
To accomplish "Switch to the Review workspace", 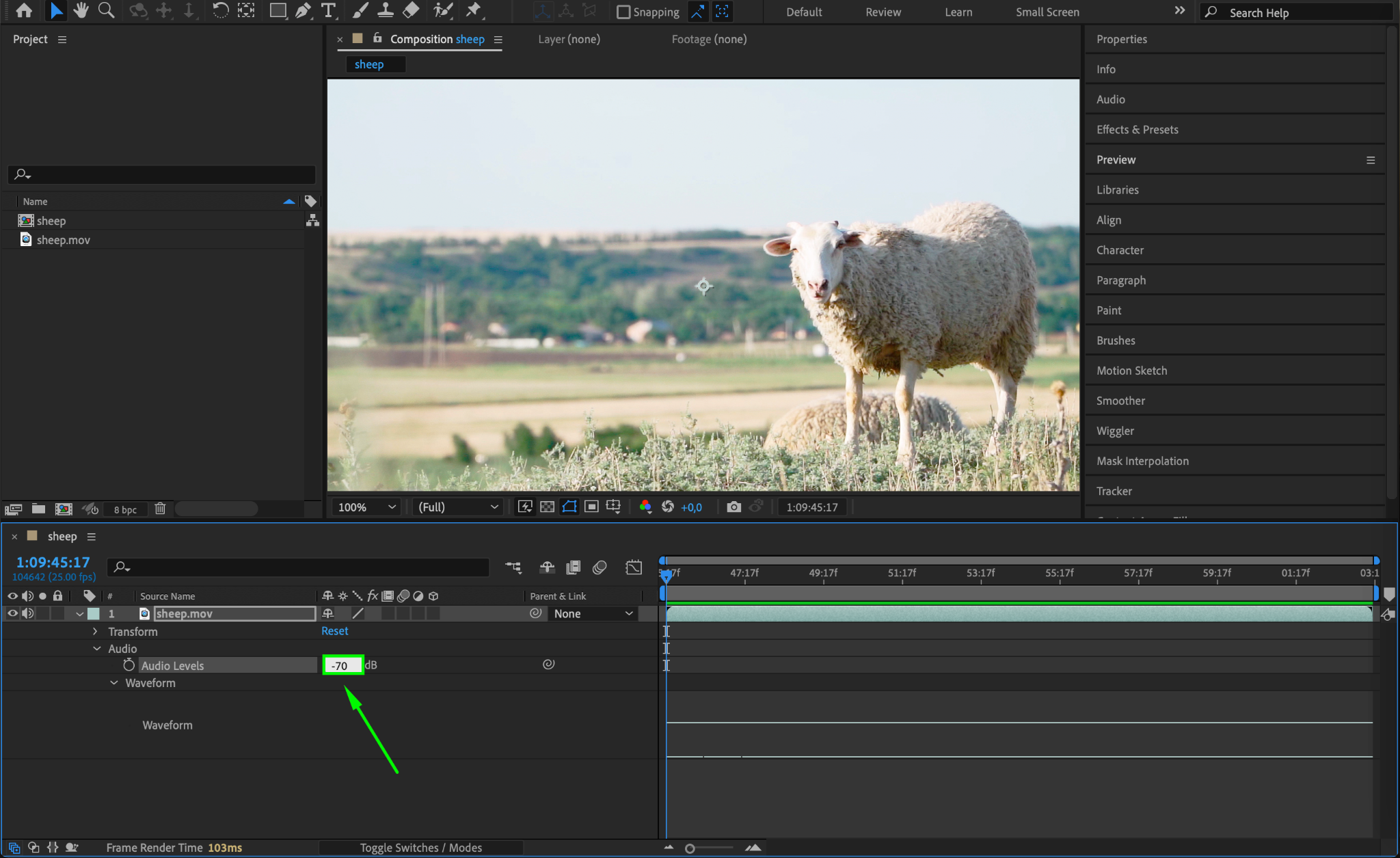I will tap(883, 12).
